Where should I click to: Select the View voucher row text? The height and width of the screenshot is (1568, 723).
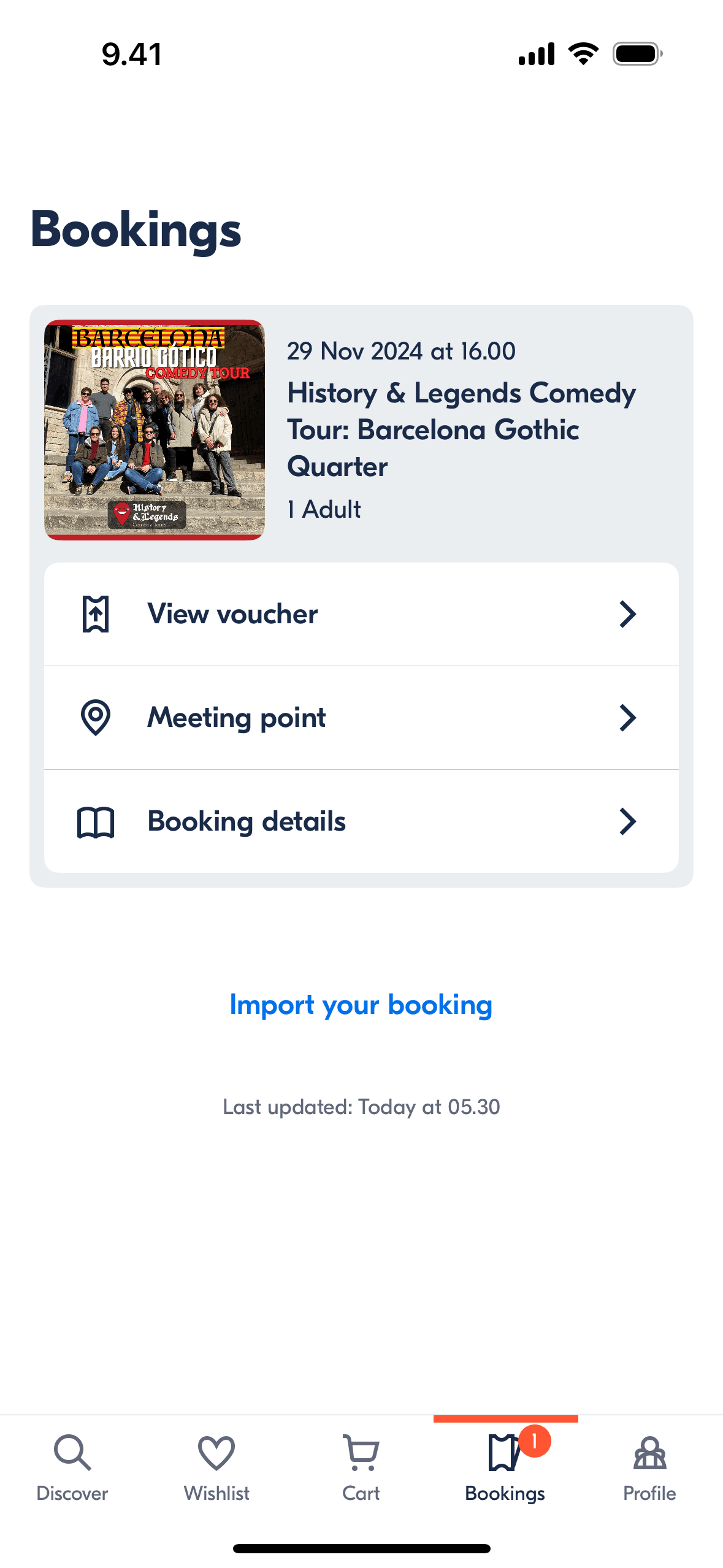[x=233, y=614]
